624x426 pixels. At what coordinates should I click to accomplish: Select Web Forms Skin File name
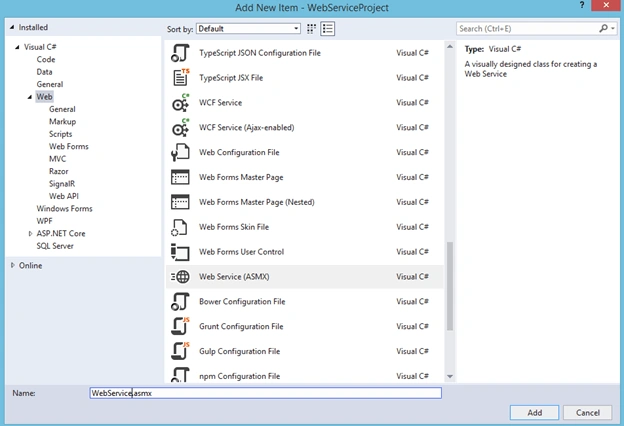(234, 227)
